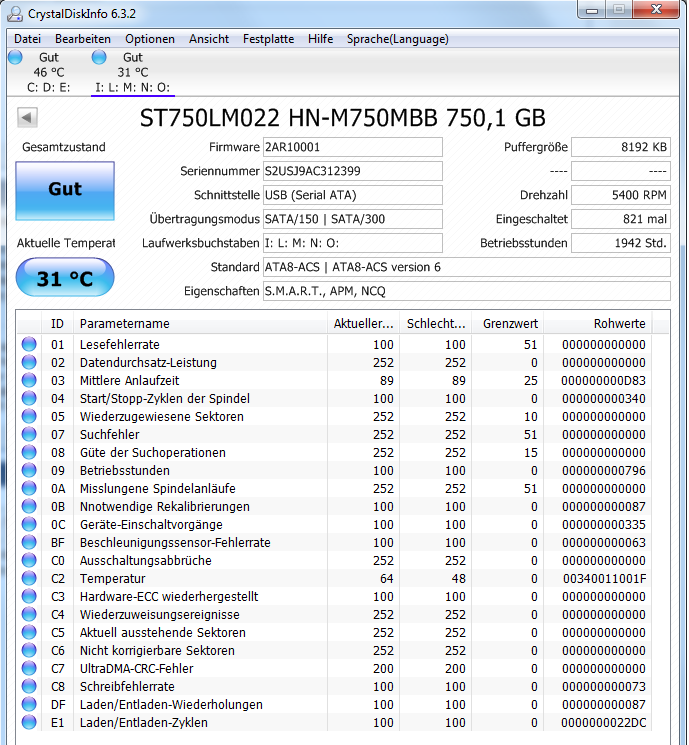Image resolution: width=689 pixels, height=745 pixels.
Task: Click the blue status orb of the 46 °C disk
Action: click(x=15, y=57)
